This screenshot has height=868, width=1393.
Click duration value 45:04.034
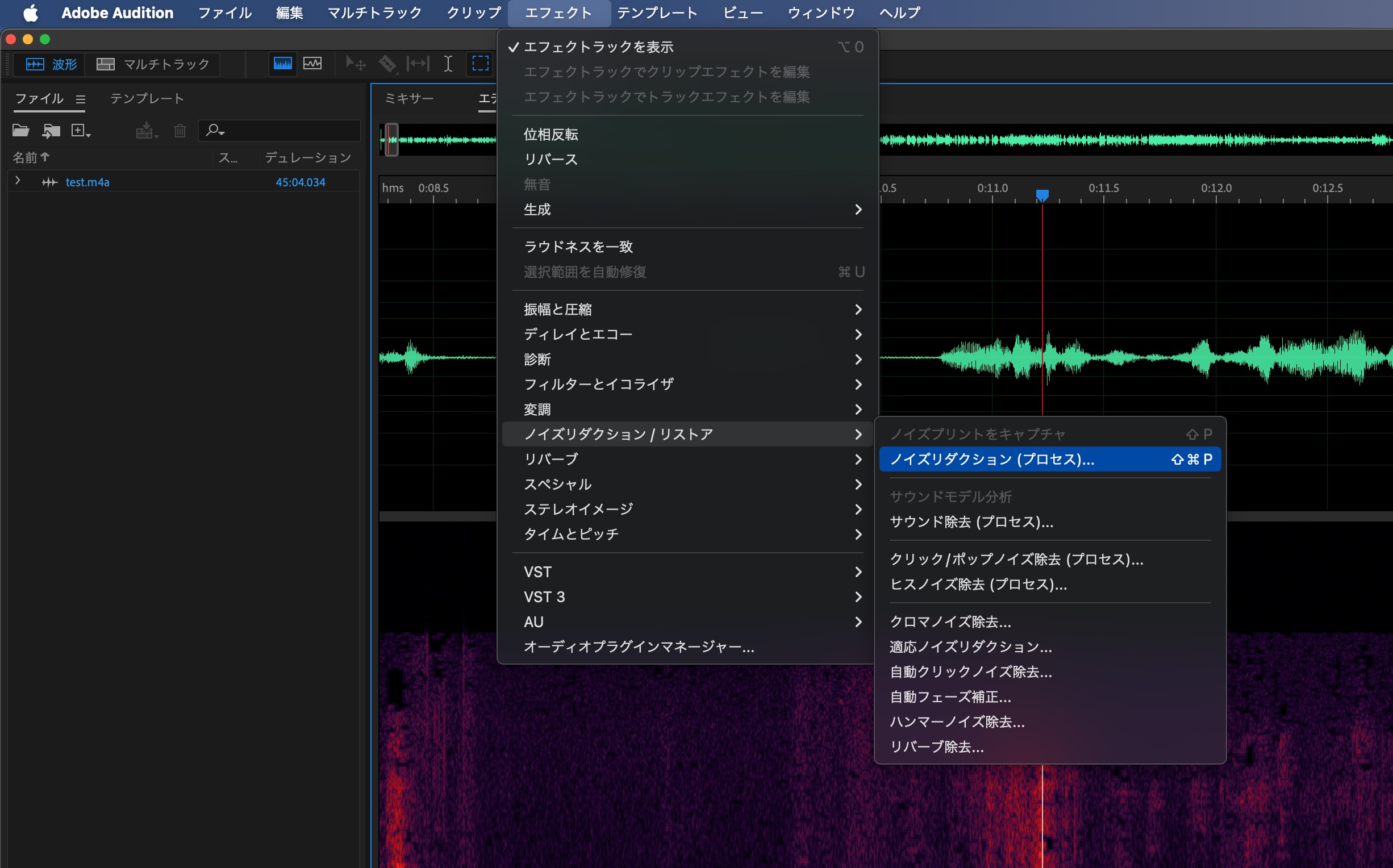tap(300, 182)
